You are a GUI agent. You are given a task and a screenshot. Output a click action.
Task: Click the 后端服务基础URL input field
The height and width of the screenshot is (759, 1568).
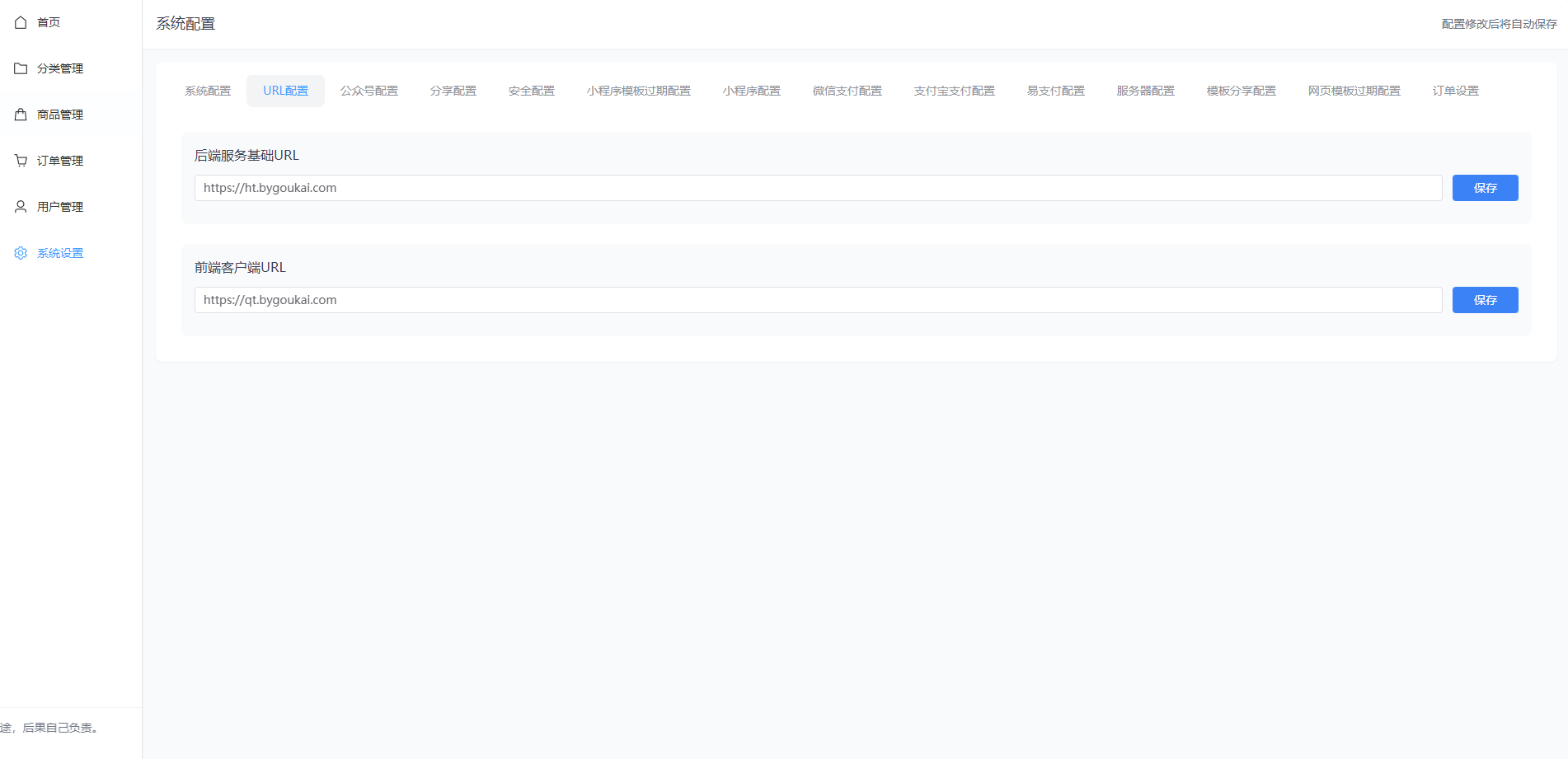[818, 188]
